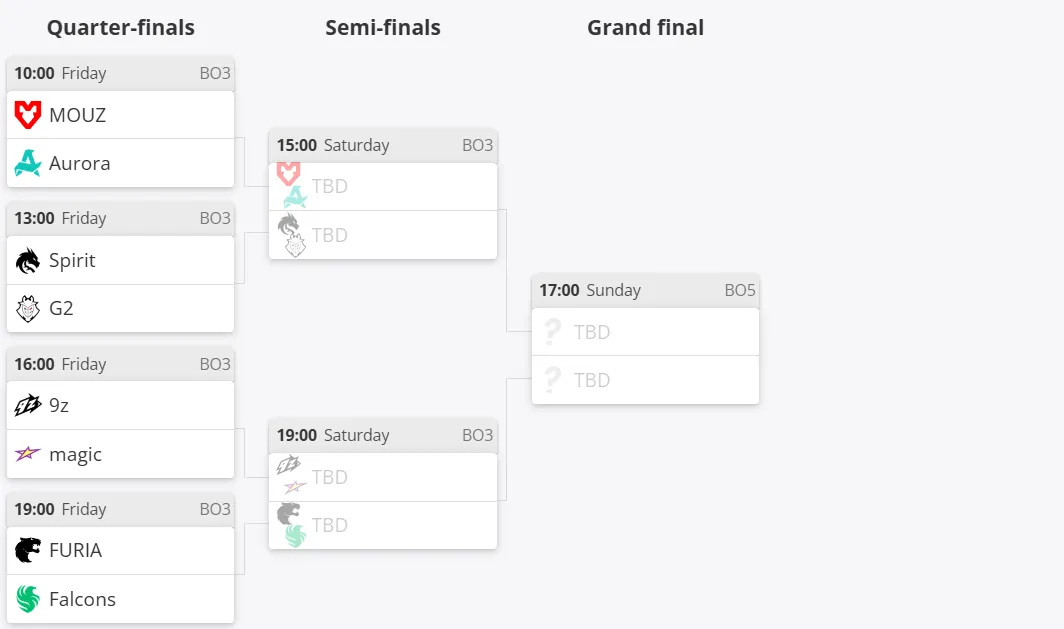Click the FURIA panther logo icon
The image size is (1064, 629).
pos(28,550)
